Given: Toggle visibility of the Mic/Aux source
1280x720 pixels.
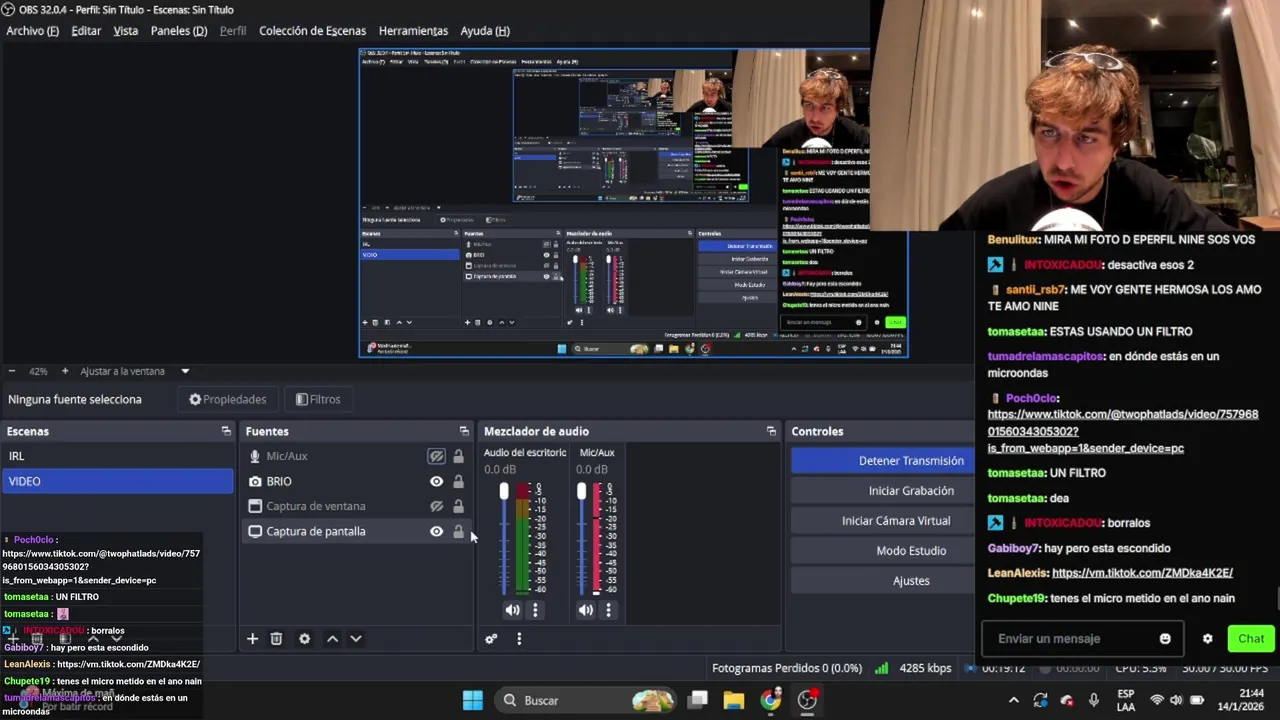Looking at the screenshot, I should pos(436,456).
